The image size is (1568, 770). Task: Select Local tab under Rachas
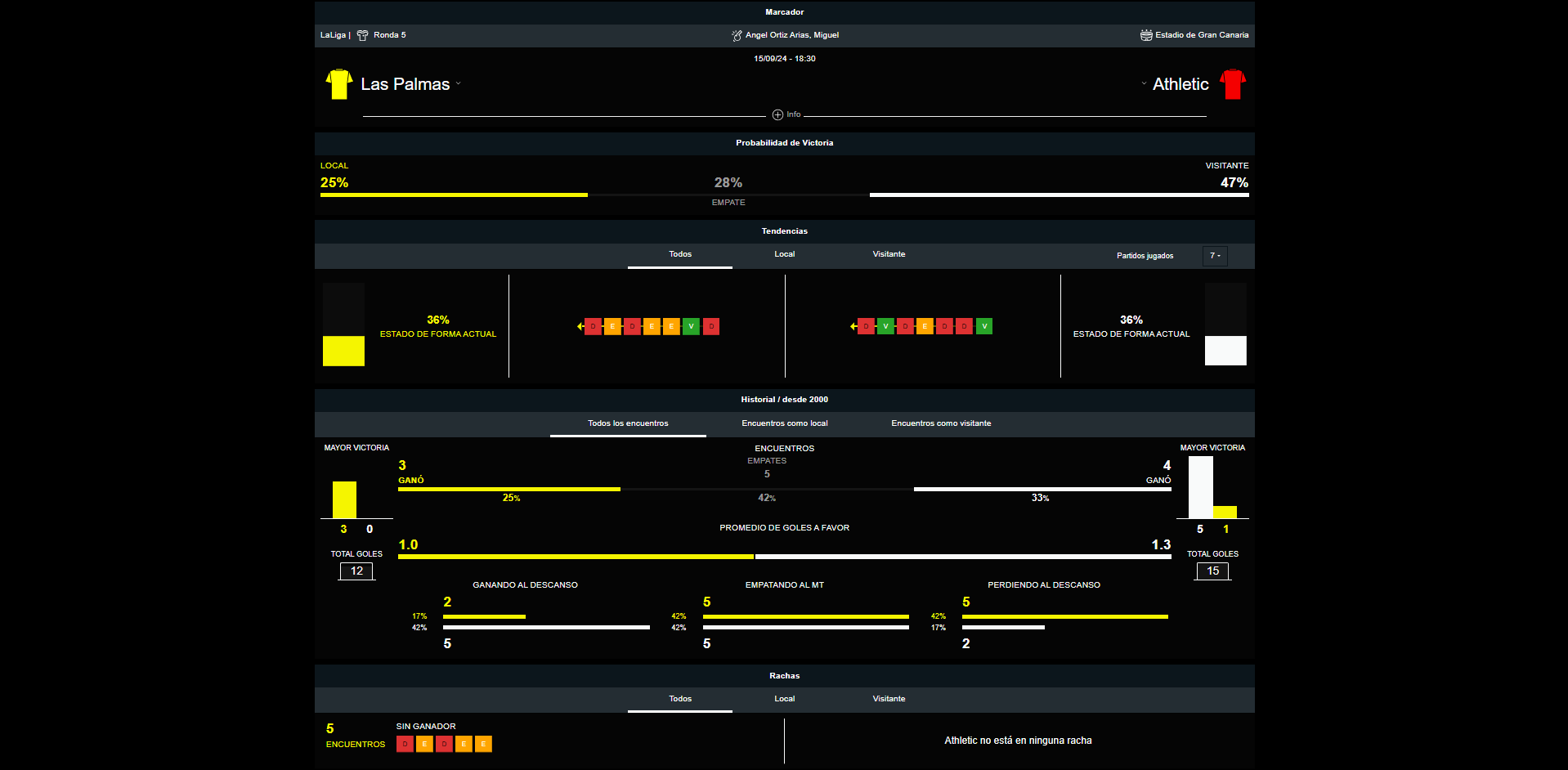click(x=785, y=699)
